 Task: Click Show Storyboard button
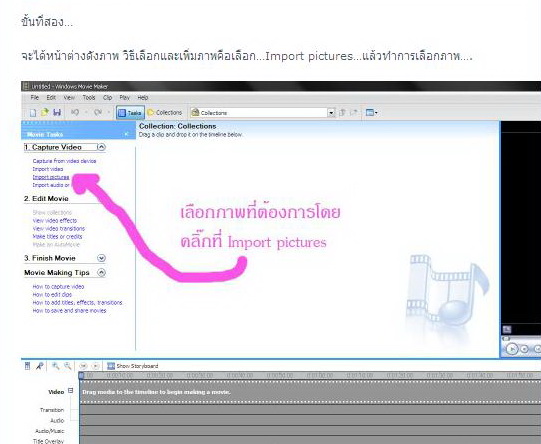(132, 366)
